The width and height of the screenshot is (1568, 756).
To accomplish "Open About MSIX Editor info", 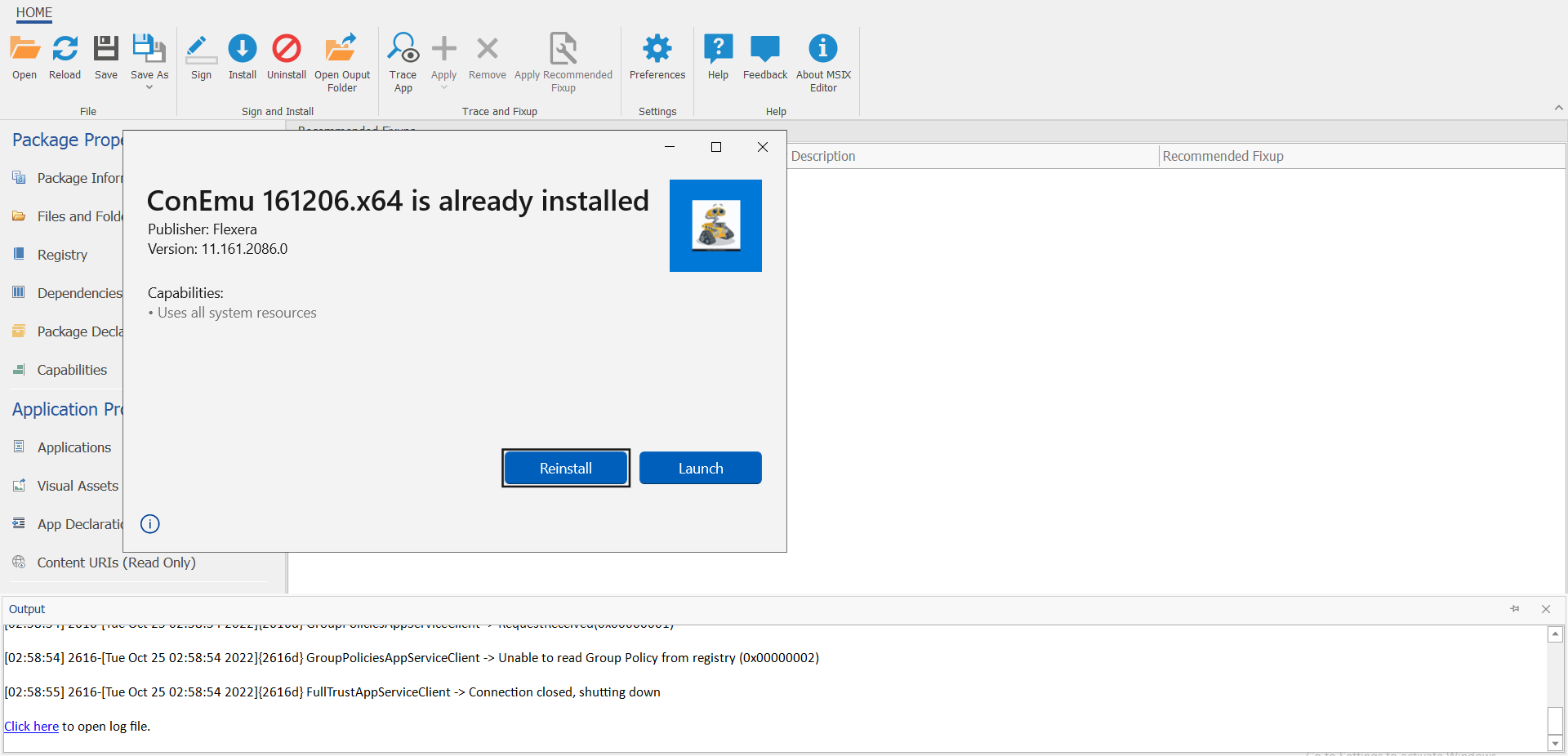I will 822,49.
